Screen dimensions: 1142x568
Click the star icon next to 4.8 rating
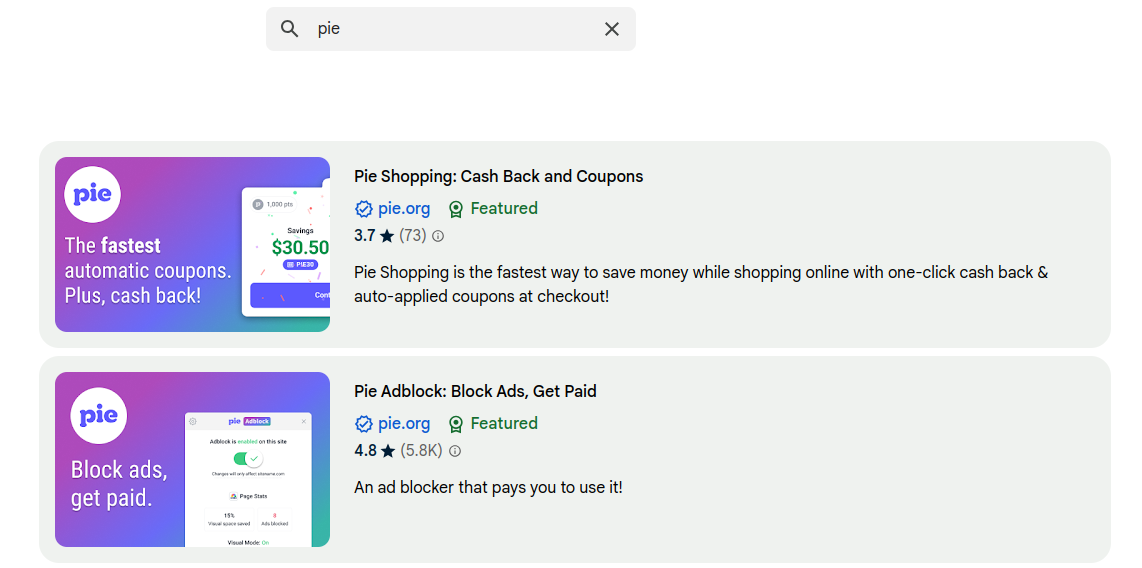387,451
